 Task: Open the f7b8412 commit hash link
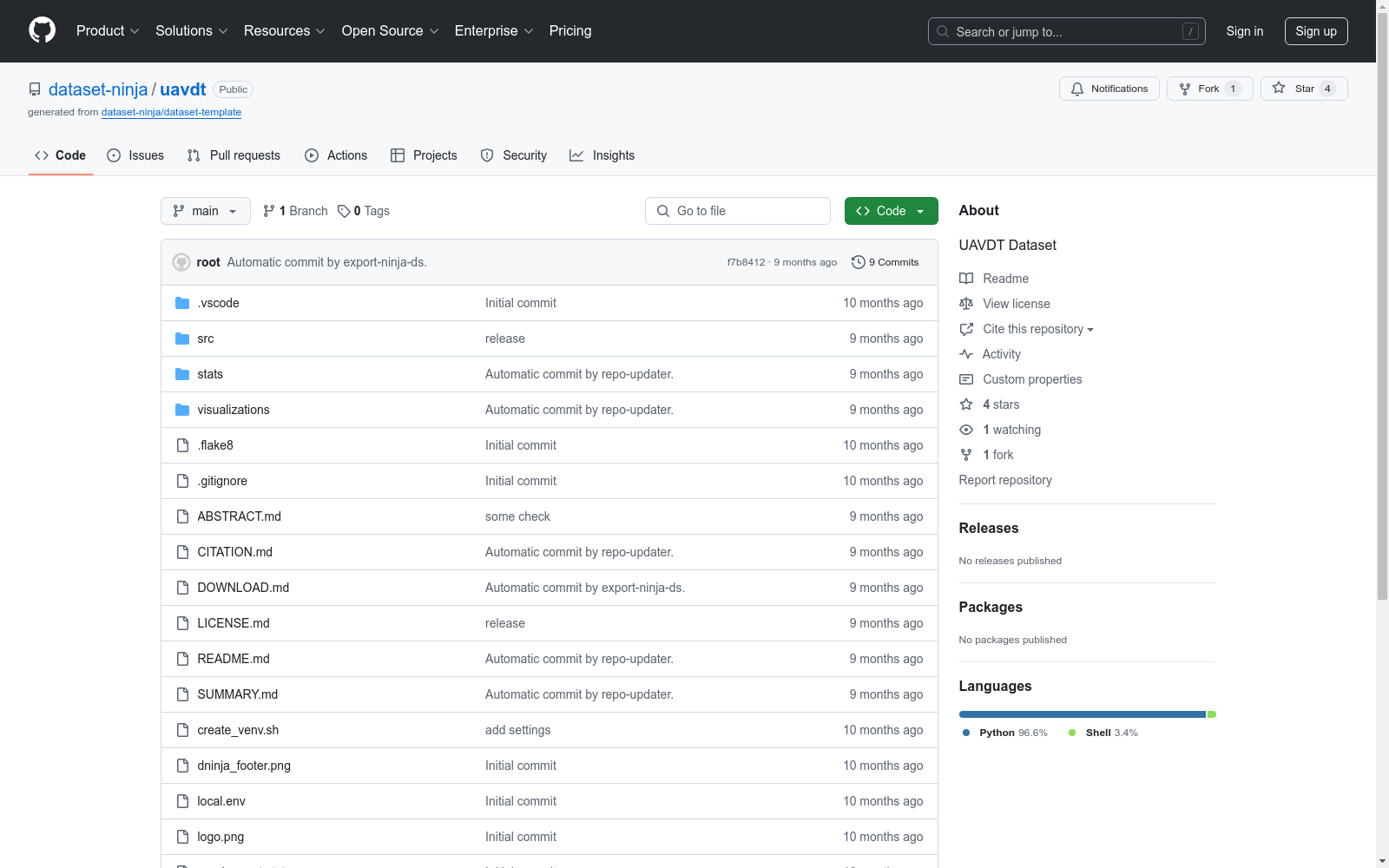[x=747, y=262]
